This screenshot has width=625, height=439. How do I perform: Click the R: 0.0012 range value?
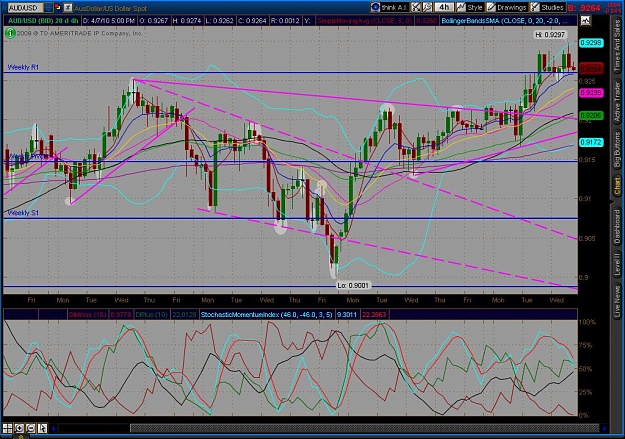[x=285, y=20]
